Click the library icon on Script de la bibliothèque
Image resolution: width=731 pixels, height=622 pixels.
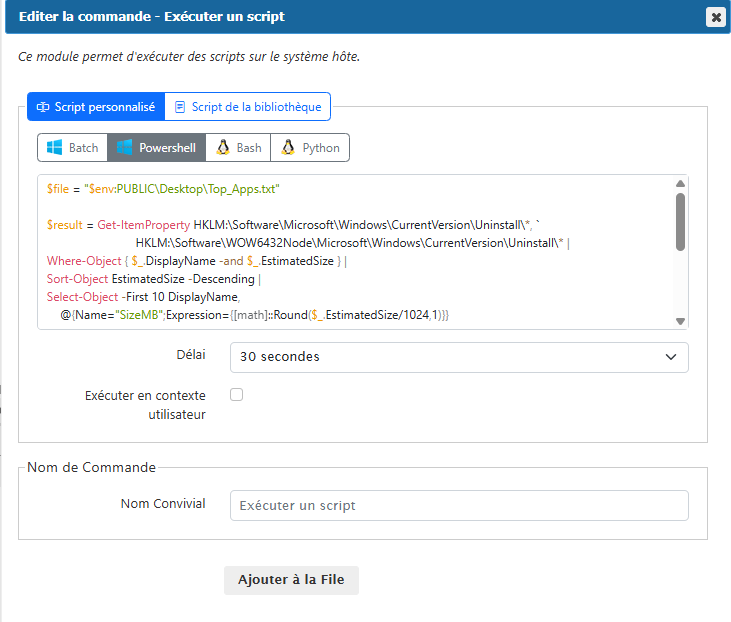pos(180,107)
